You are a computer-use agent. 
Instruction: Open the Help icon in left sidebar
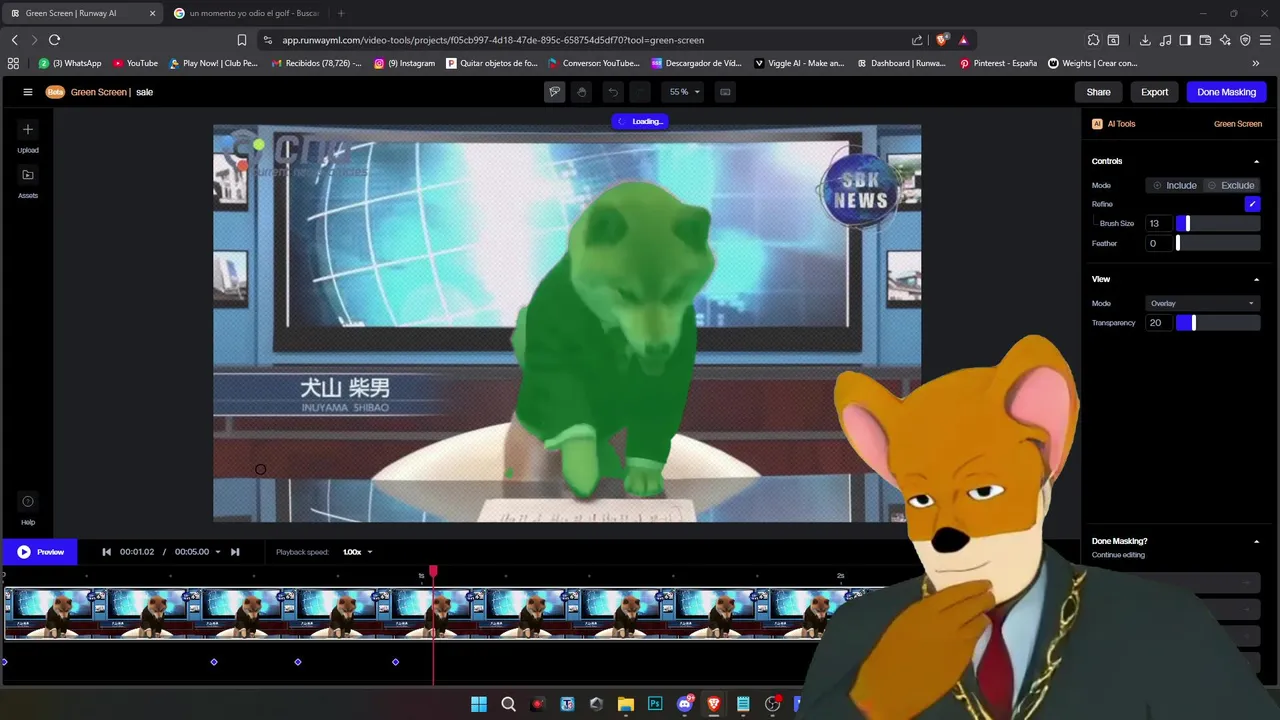[x=28, y=502]
